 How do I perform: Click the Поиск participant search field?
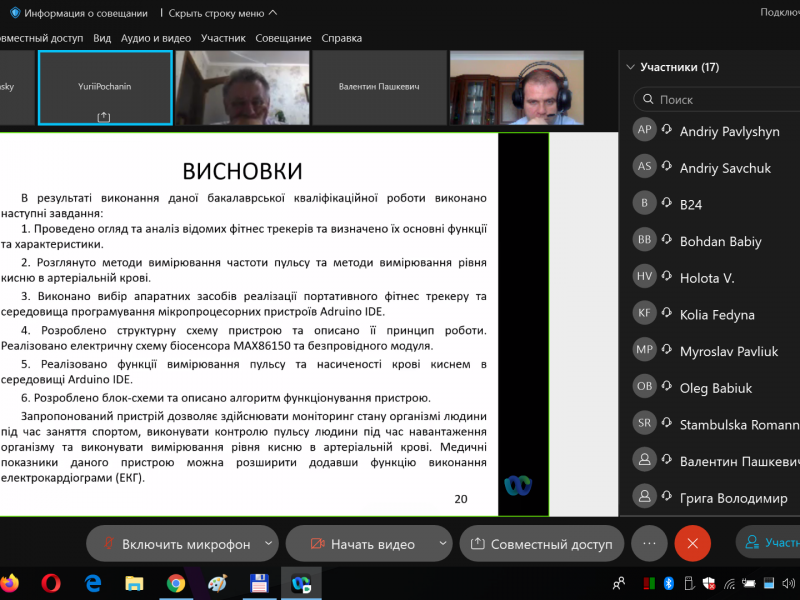pyautogui.click(x=720, y=100)
